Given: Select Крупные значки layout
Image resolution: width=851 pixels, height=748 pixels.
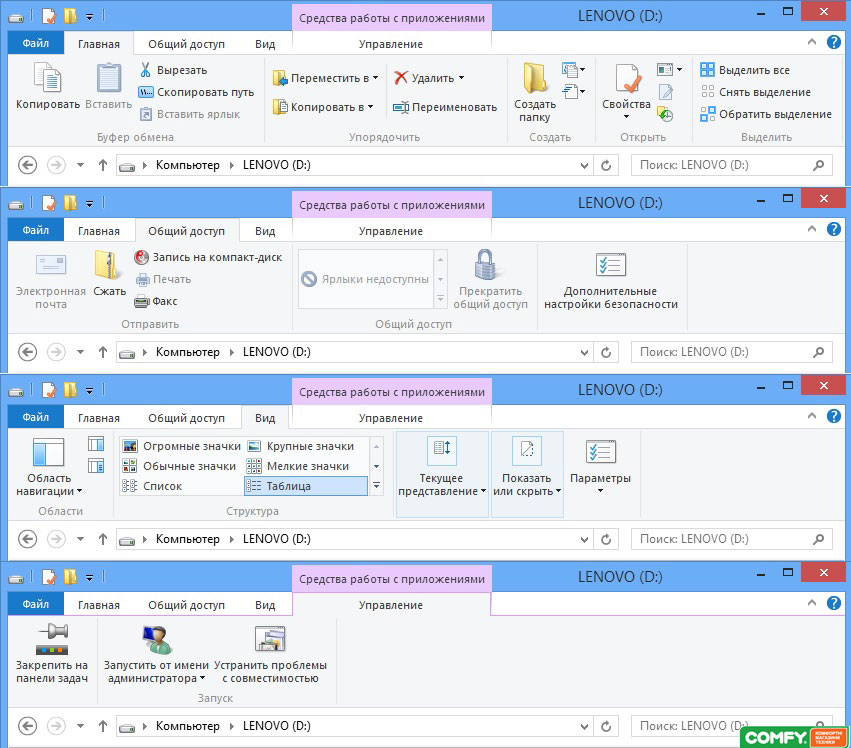Looking at the screenshot, I should (301, 446).
